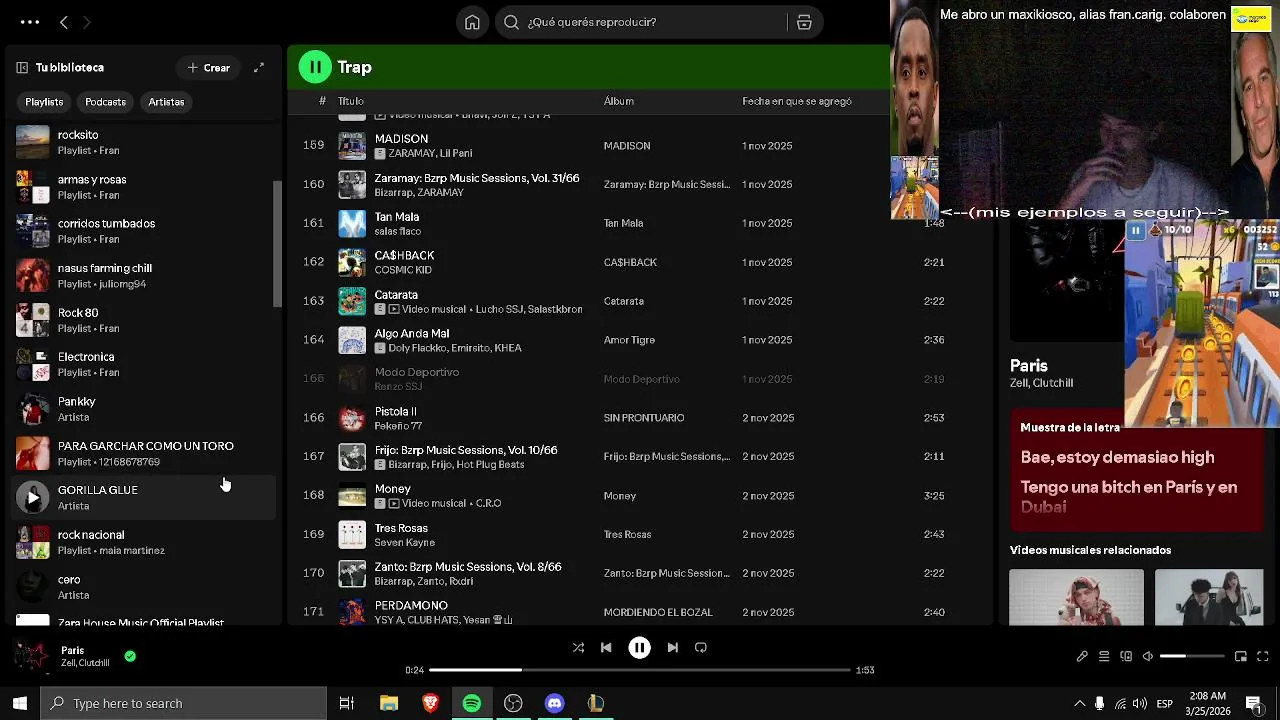Toggle the green saved checkmark for Paris
The image size is (1280, 720).
(130, 657)
